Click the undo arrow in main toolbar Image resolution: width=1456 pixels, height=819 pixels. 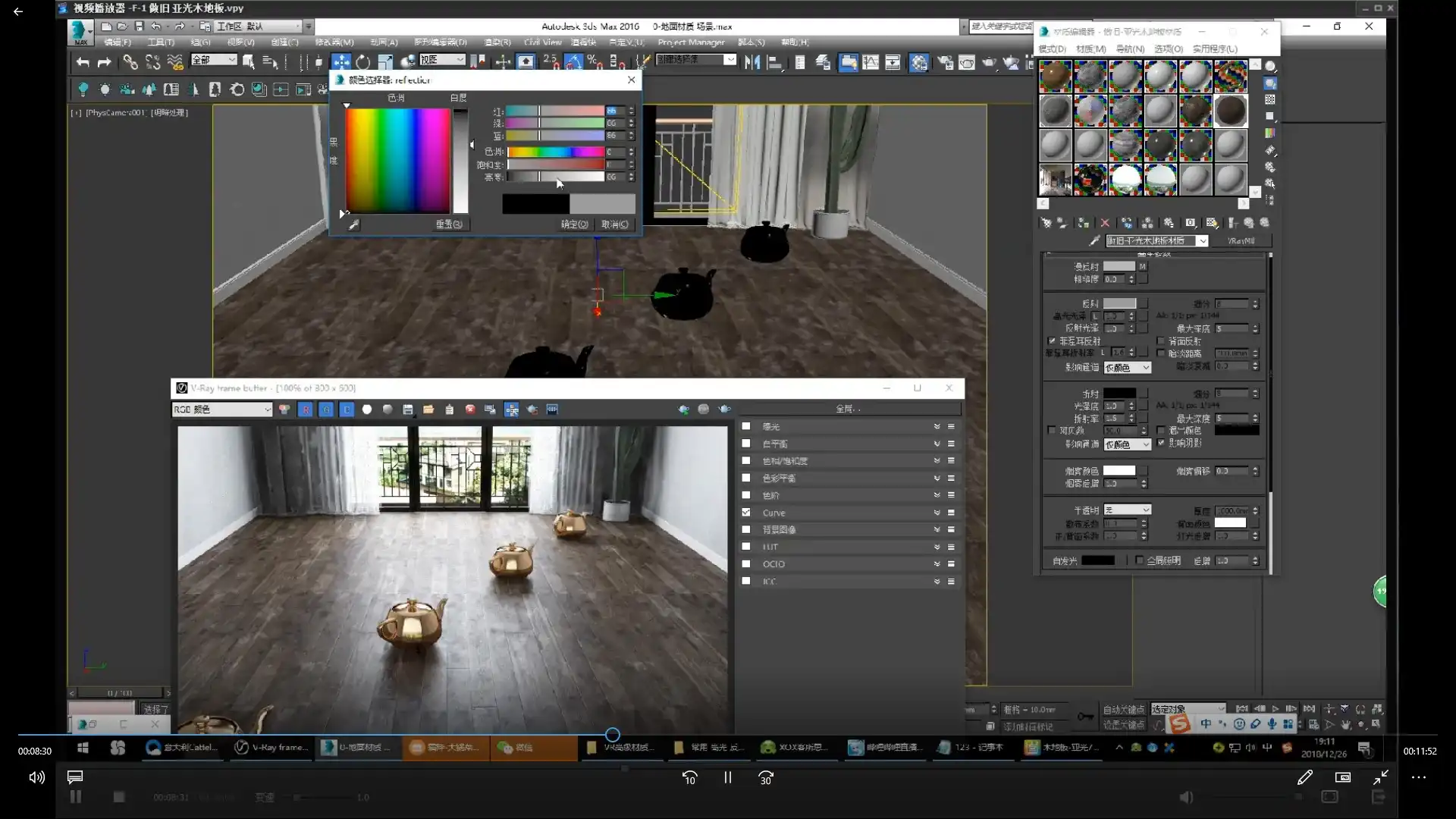pos(83,62)
